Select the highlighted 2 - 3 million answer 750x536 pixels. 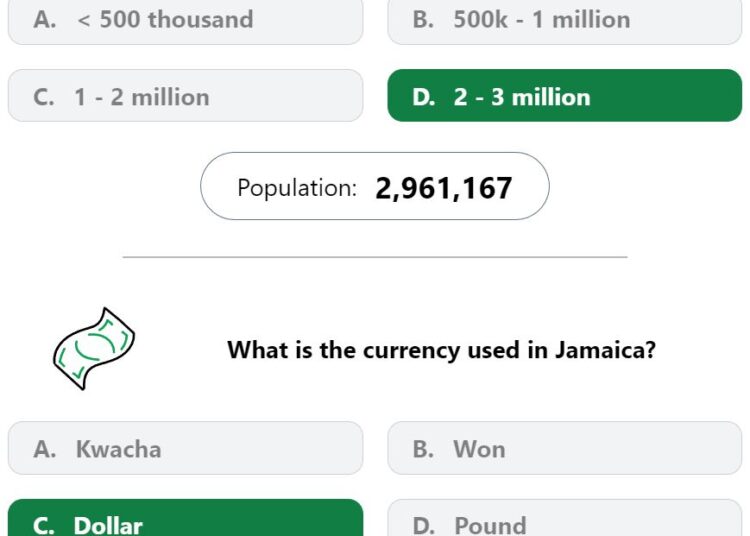[564, 96]
